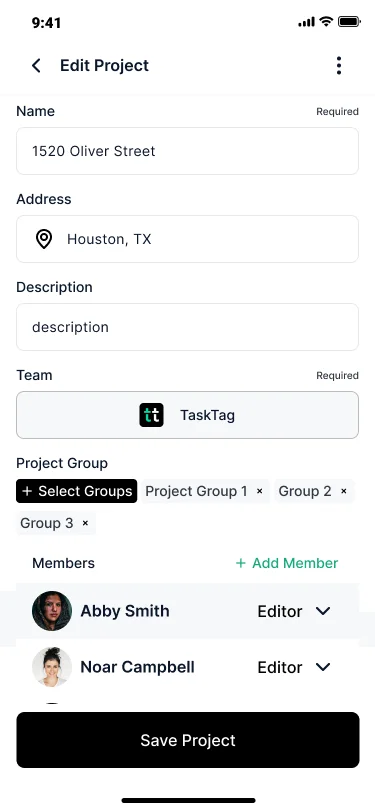Tap the battery icon in status bar

coord(350,22)
